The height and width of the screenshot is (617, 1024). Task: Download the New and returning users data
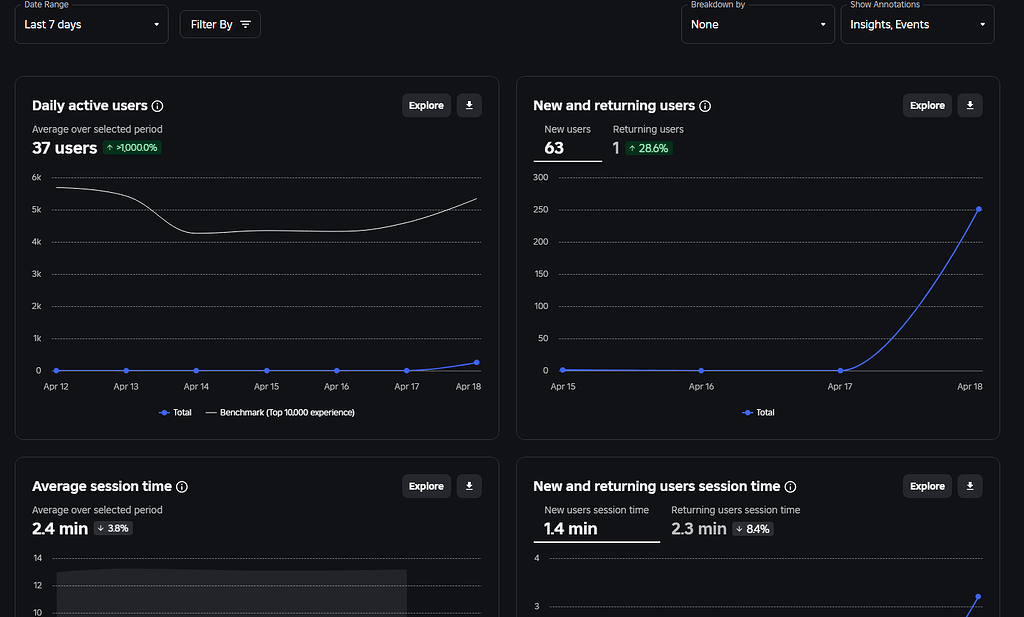[969, 105]
